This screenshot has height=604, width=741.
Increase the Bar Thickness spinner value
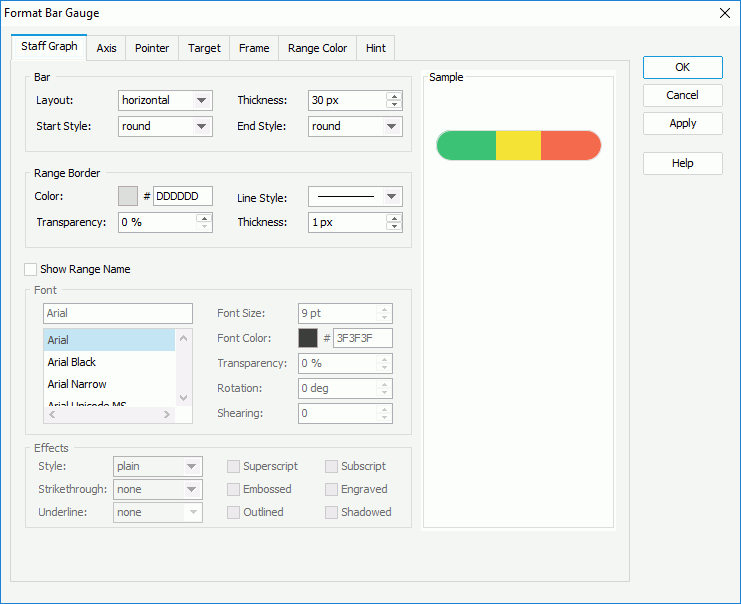(394, 96)
